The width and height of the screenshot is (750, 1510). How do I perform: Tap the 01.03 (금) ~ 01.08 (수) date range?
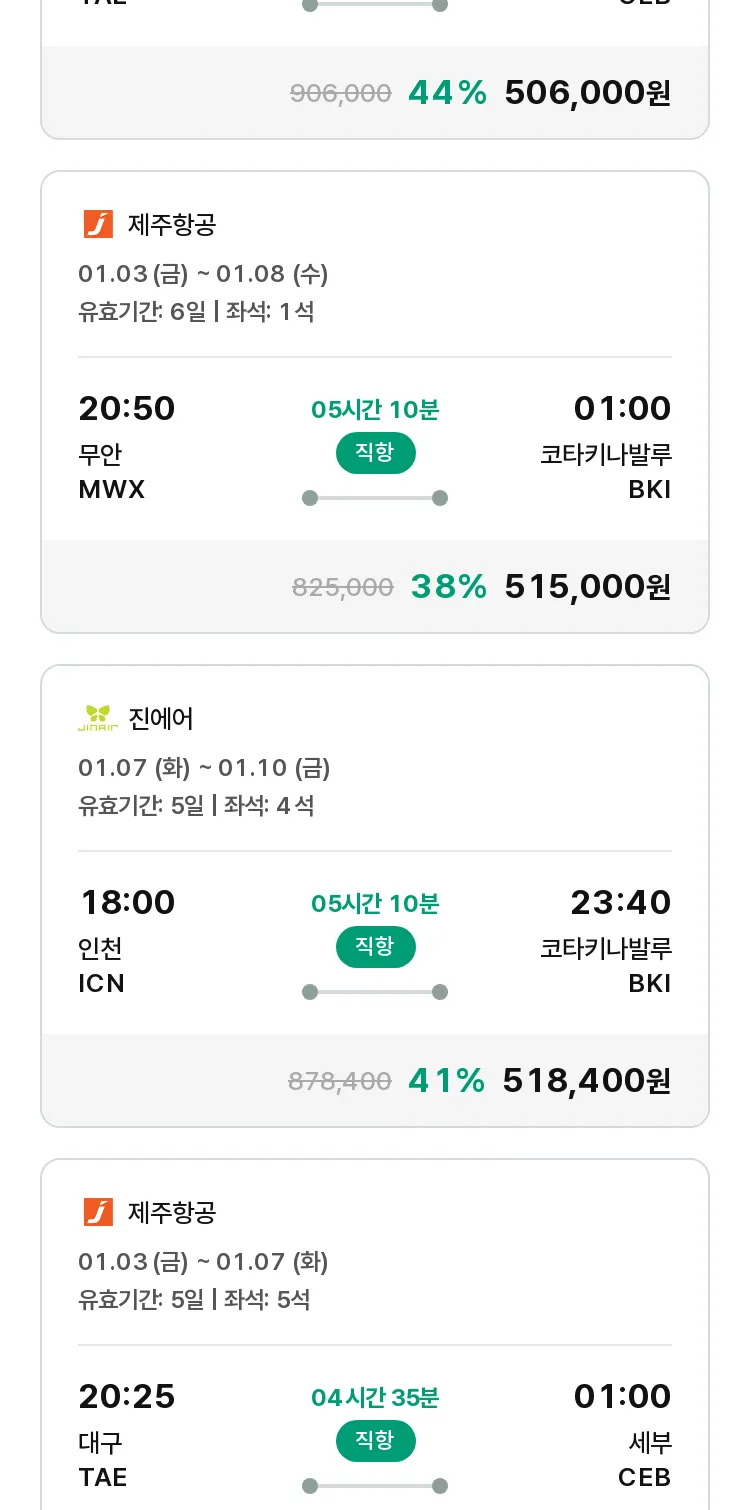point(203,273)
